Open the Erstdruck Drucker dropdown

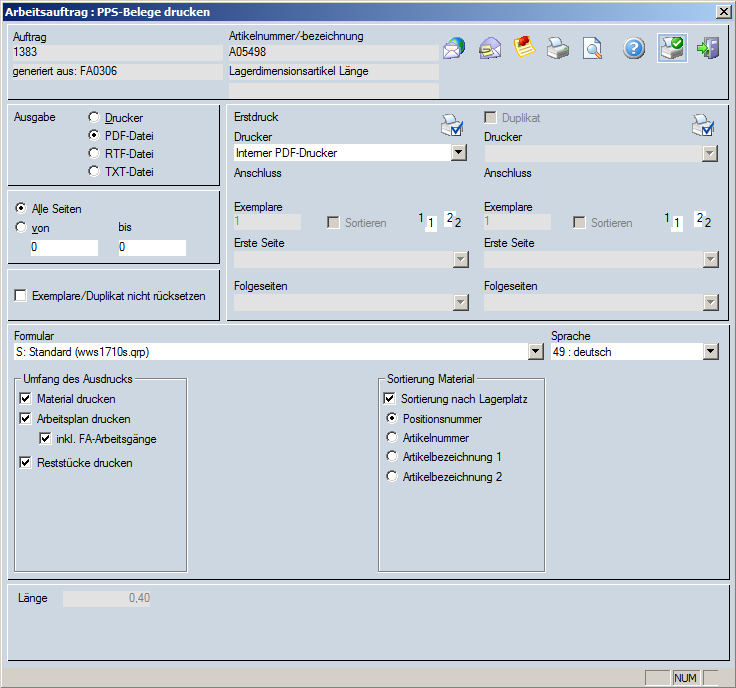pos(459,153)
